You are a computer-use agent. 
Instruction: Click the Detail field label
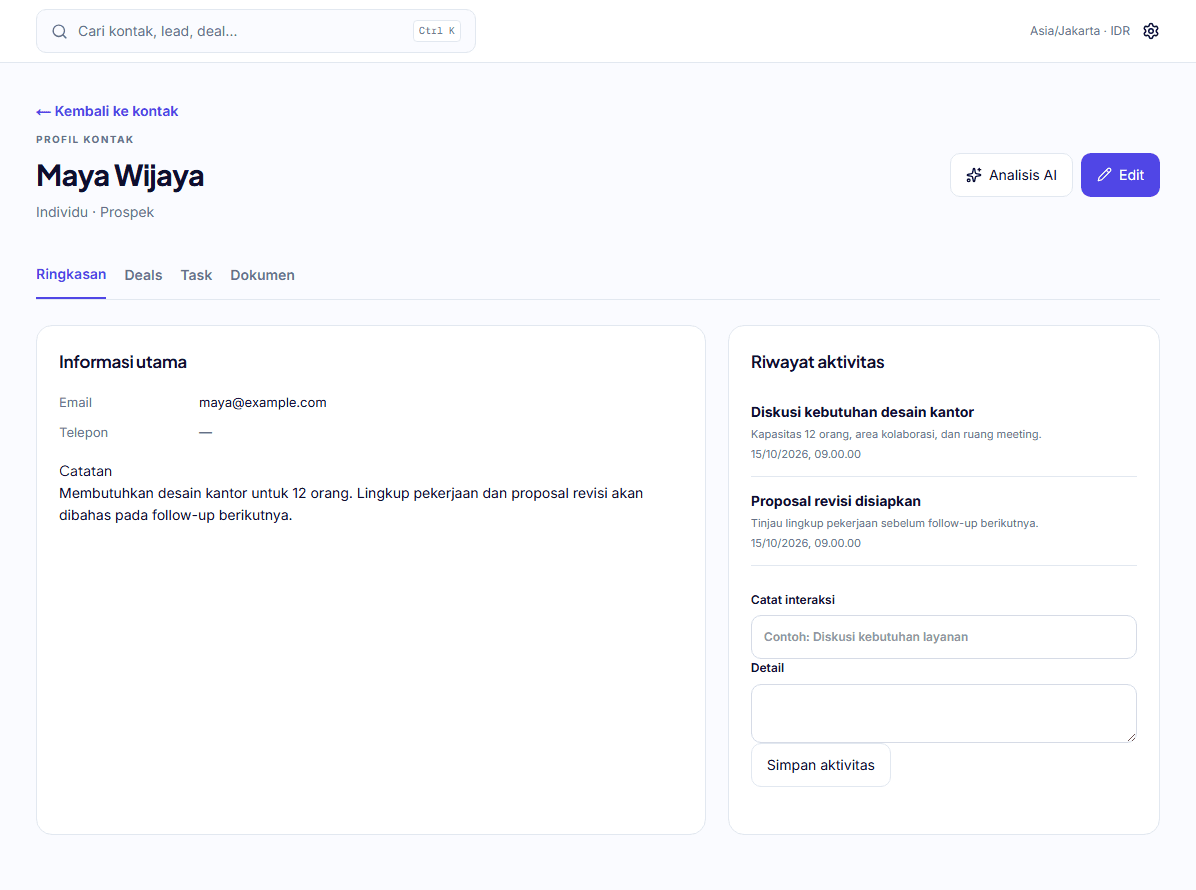[767, 668]
